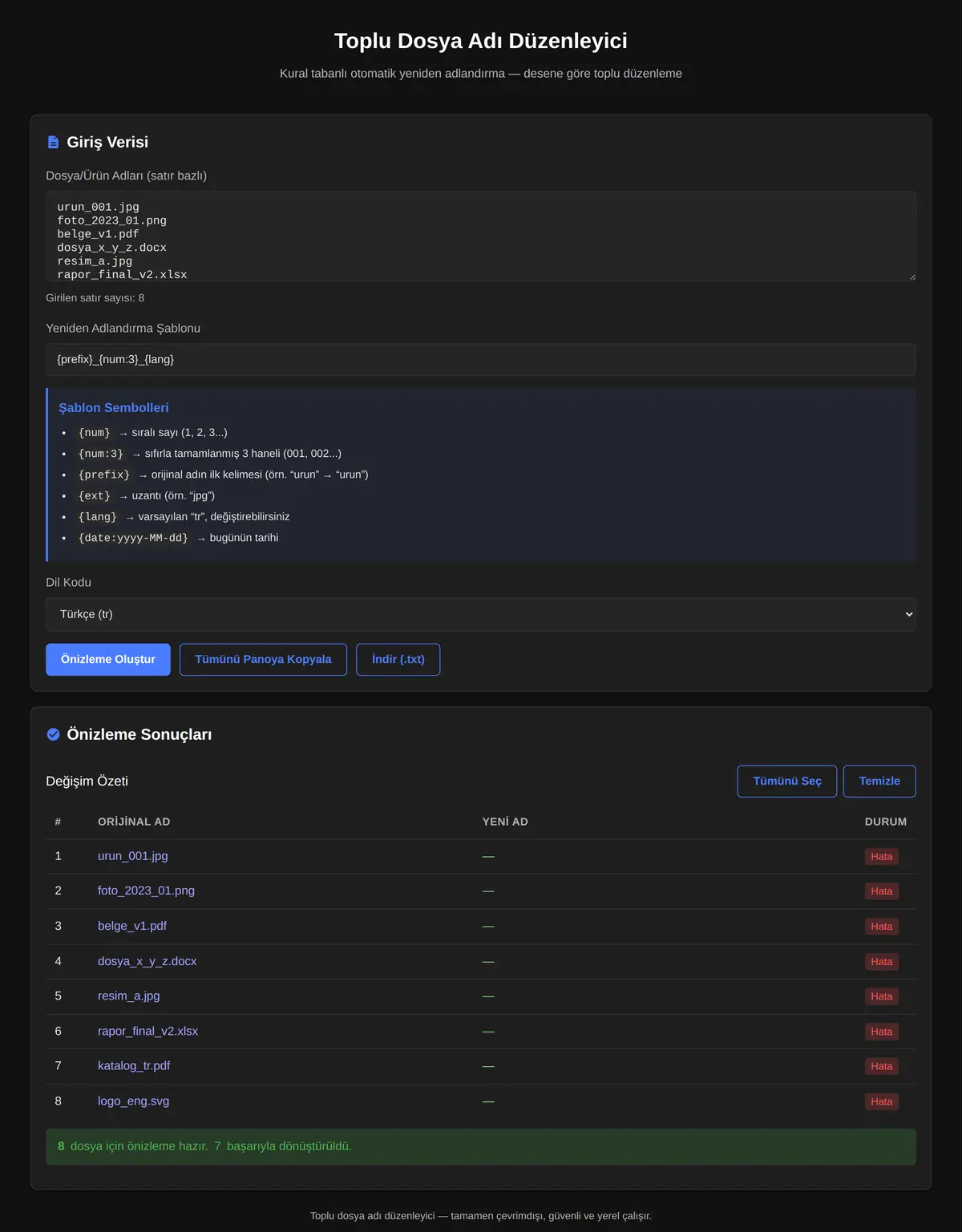Screen dimensions: 962x1232
Task: Click the Hata badge for urun_001.jpg
Action: [882, 857]
